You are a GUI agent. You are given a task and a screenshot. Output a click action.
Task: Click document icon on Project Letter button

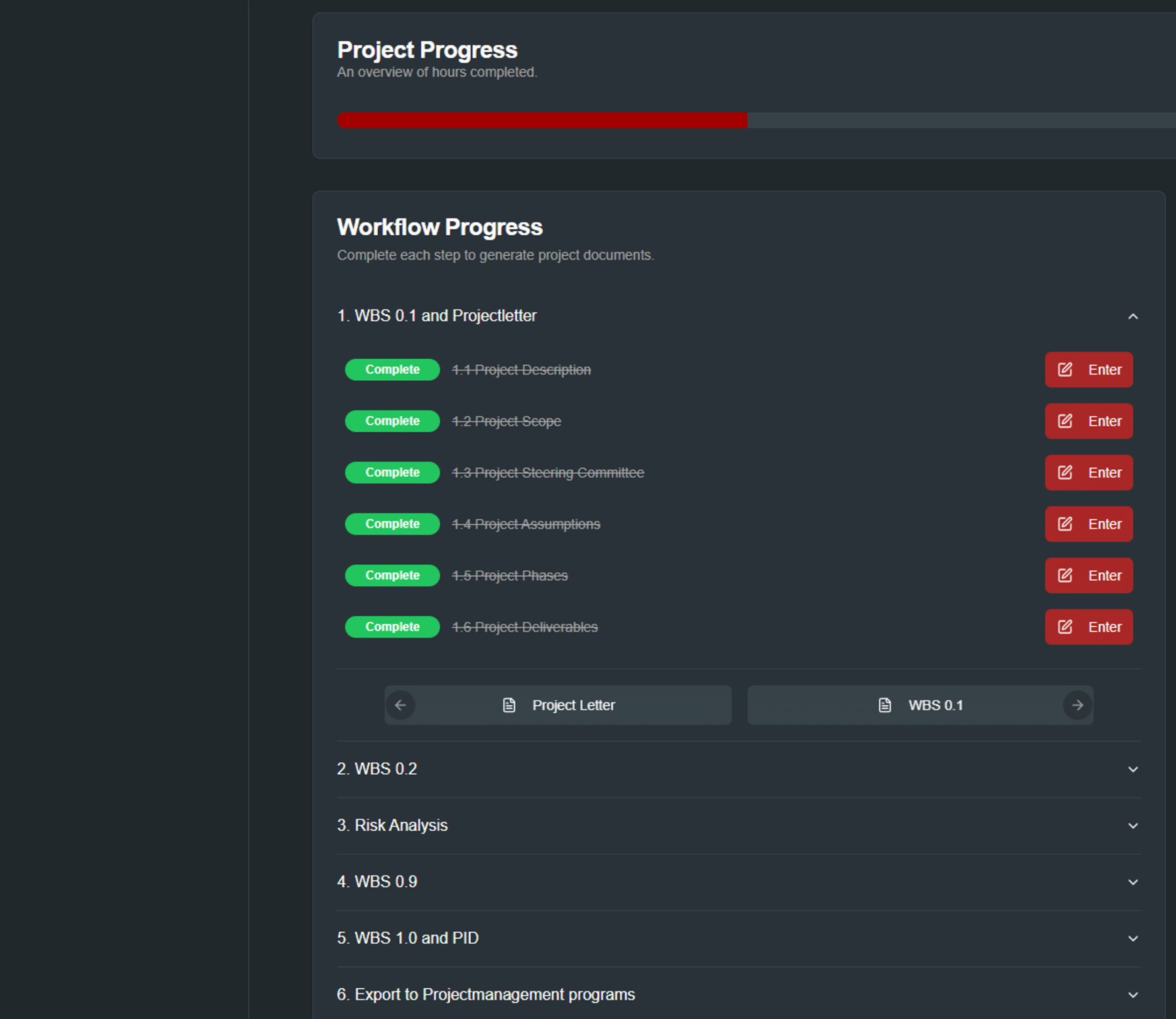(509, 705)
